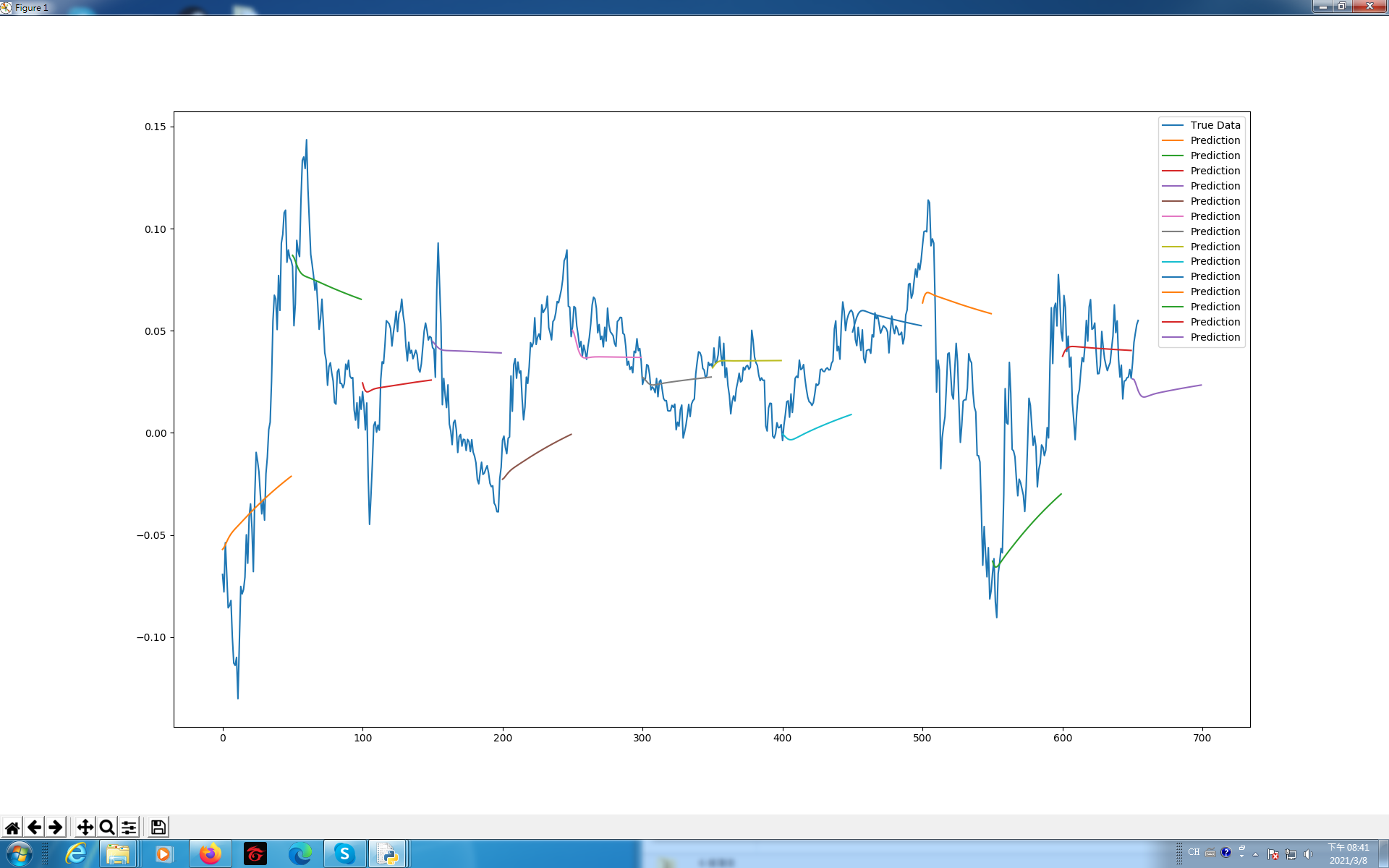Open the Windows Start menu

[19, 854]
